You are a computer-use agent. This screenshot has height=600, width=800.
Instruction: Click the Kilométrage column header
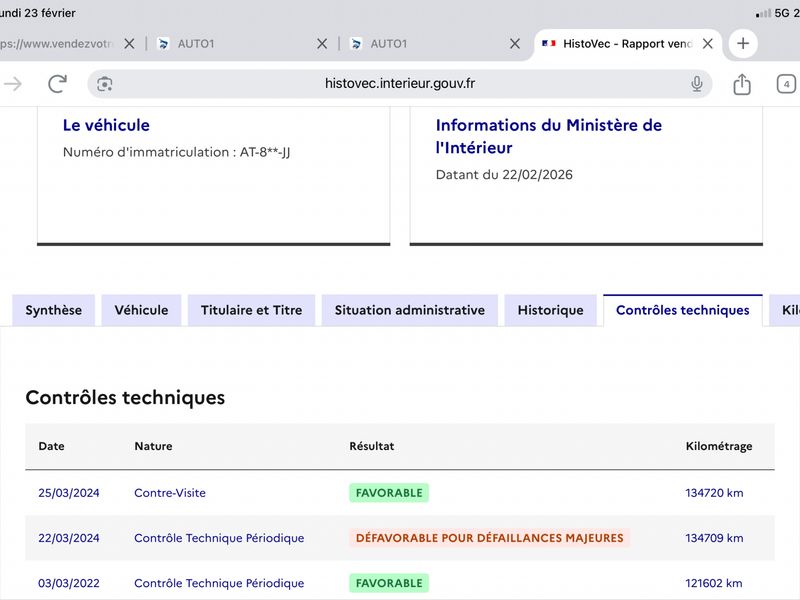tap(718, 446)
